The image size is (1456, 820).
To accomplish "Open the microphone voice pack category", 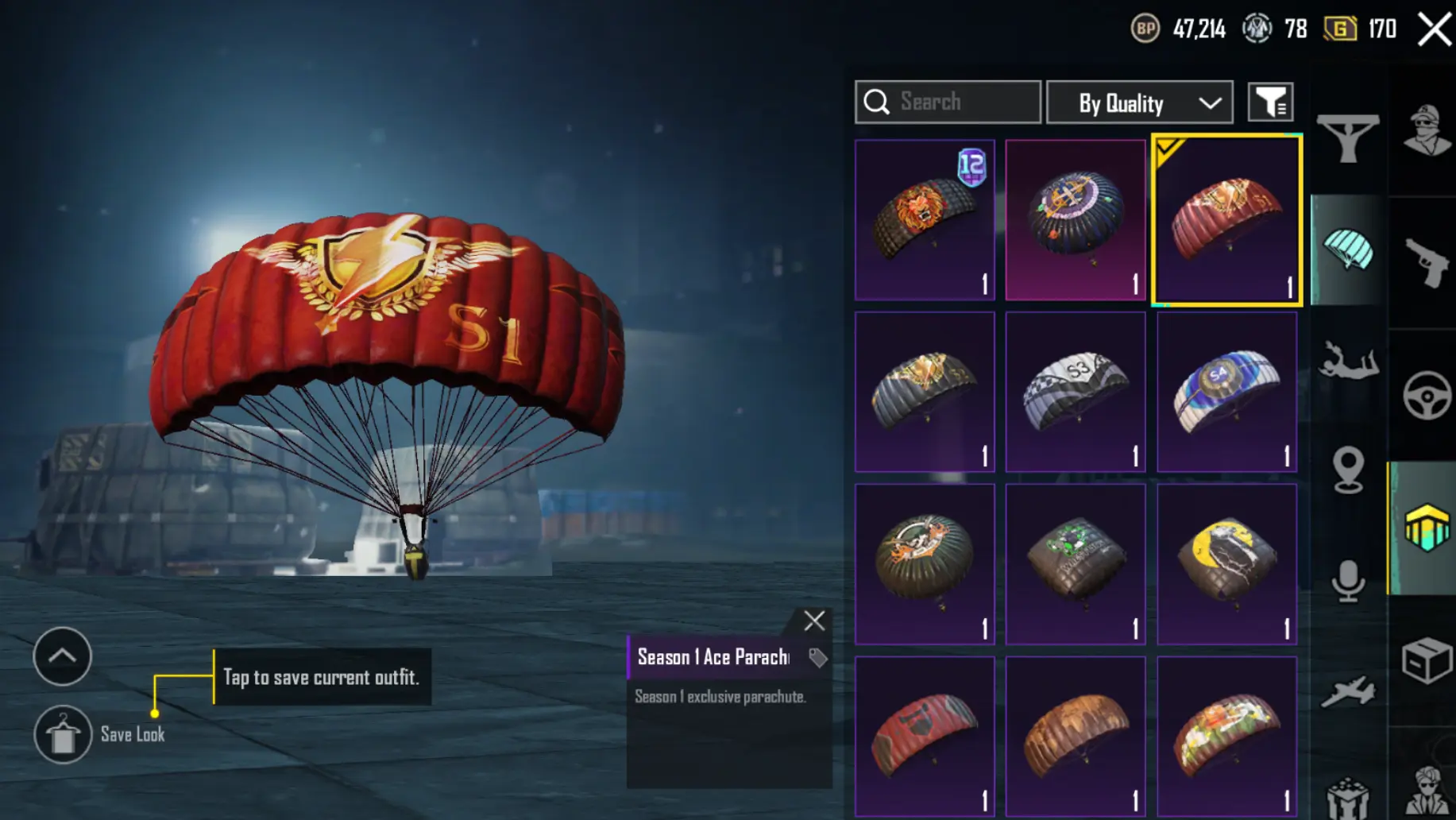I will tap(1348, 581).
